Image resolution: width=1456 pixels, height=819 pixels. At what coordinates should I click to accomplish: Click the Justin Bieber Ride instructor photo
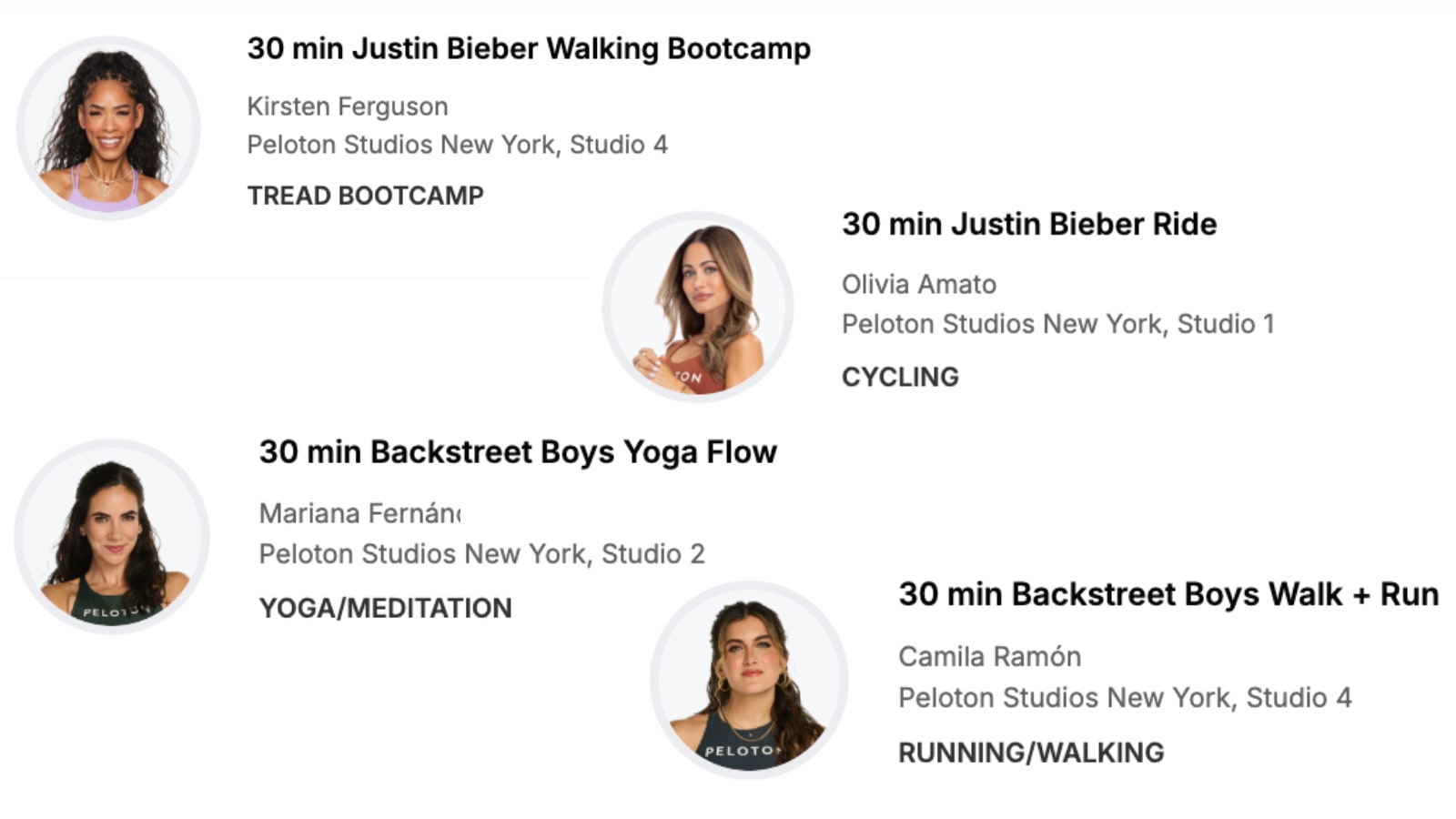click(x=698, y=308)
